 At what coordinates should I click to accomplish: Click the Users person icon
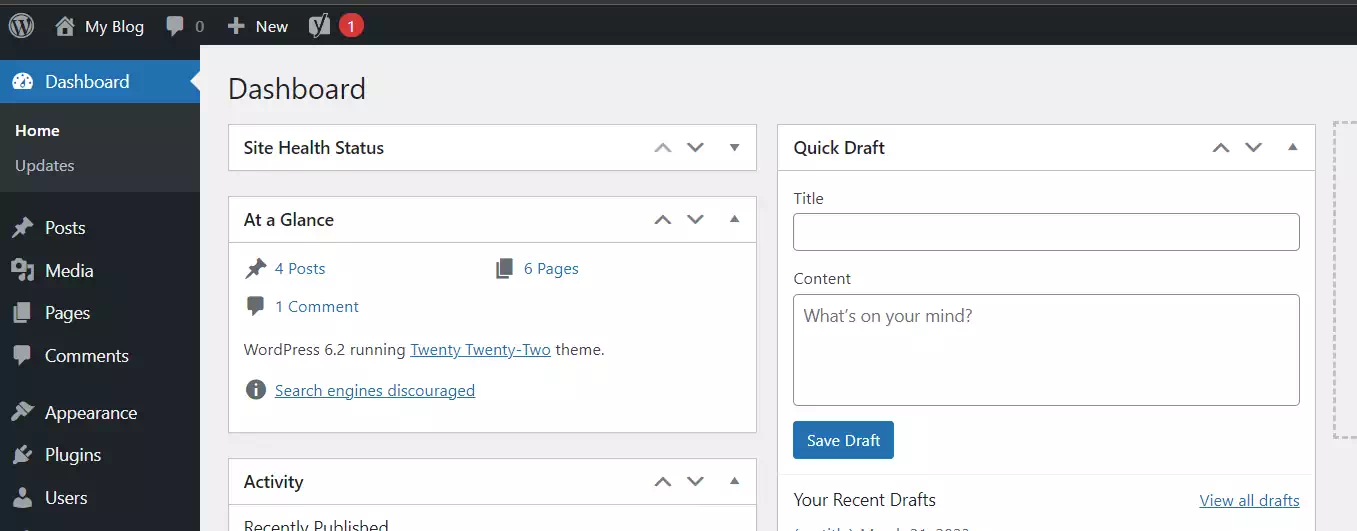point(22,498)
